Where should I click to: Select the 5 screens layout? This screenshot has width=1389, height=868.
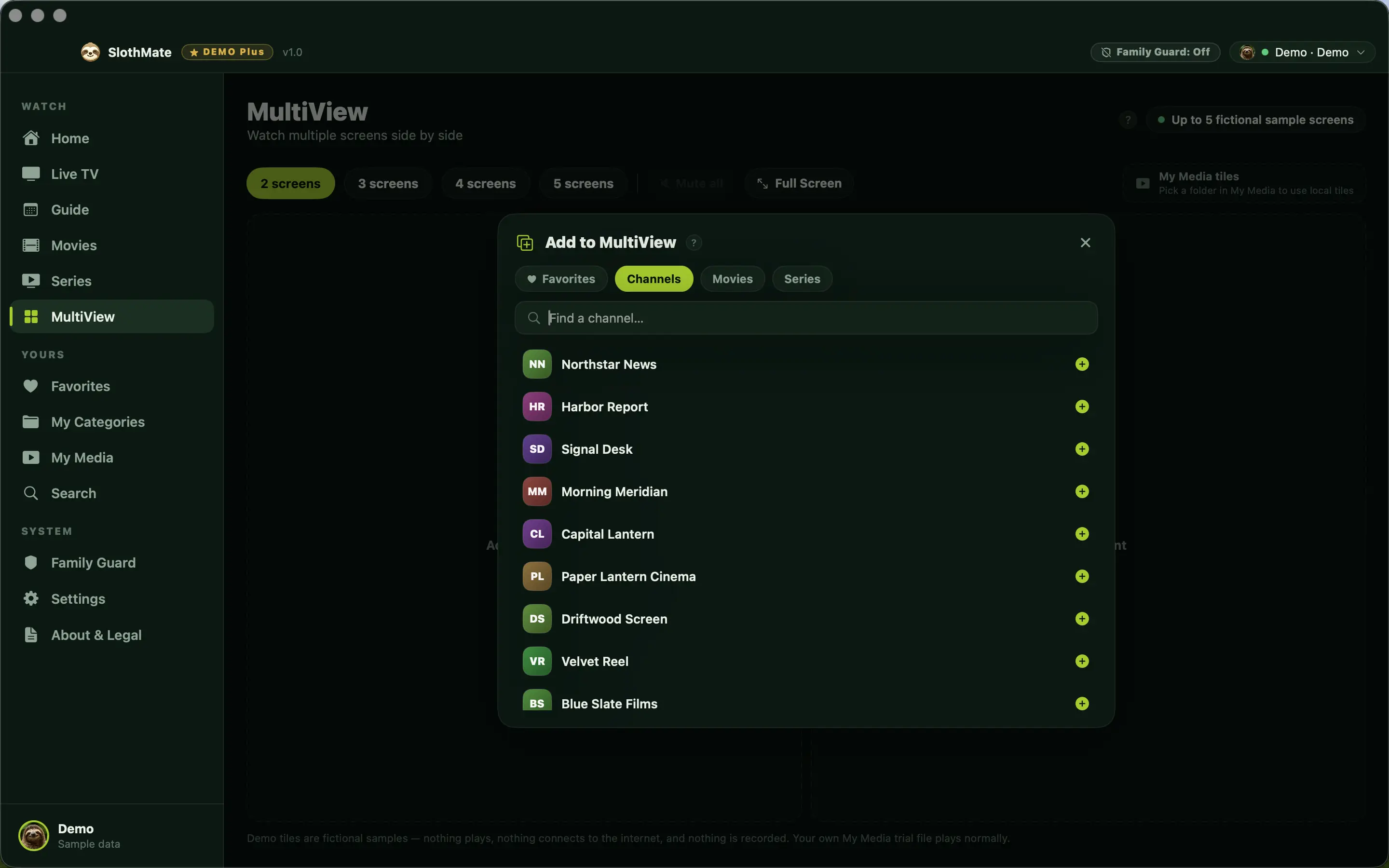click(583, 184)
